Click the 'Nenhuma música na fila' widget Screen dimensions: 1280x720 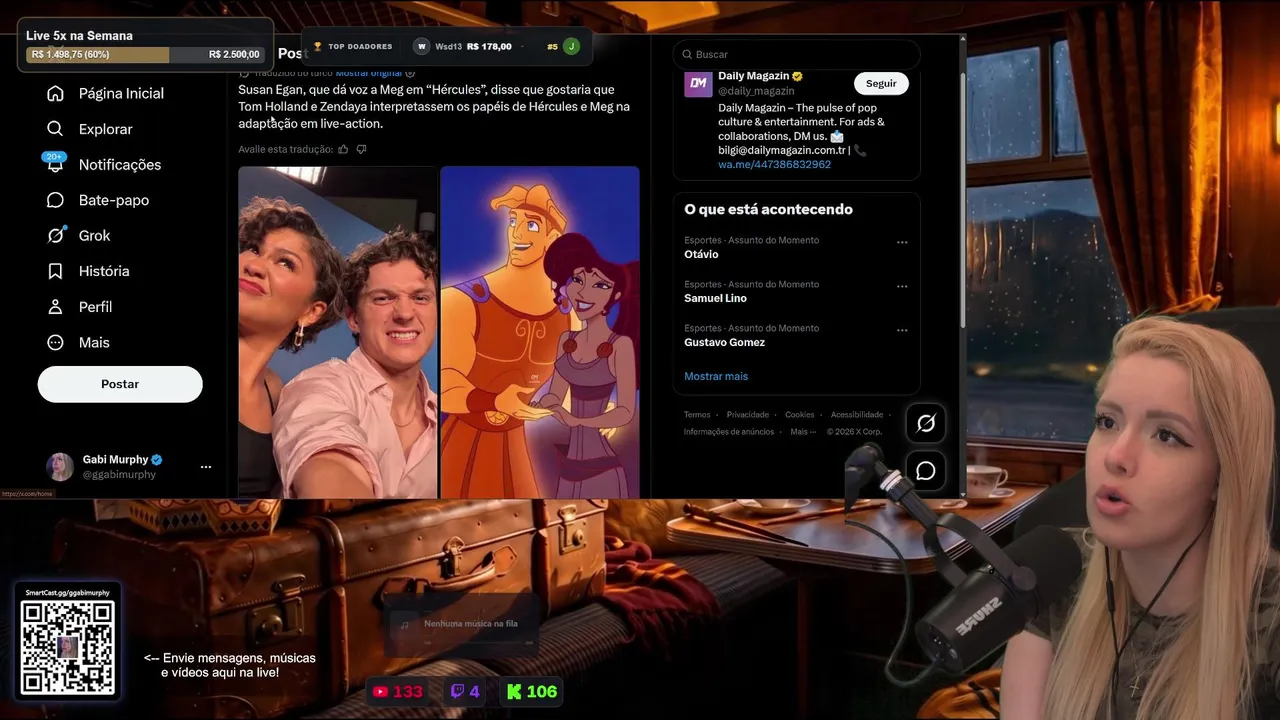click(x=462, y=624)
